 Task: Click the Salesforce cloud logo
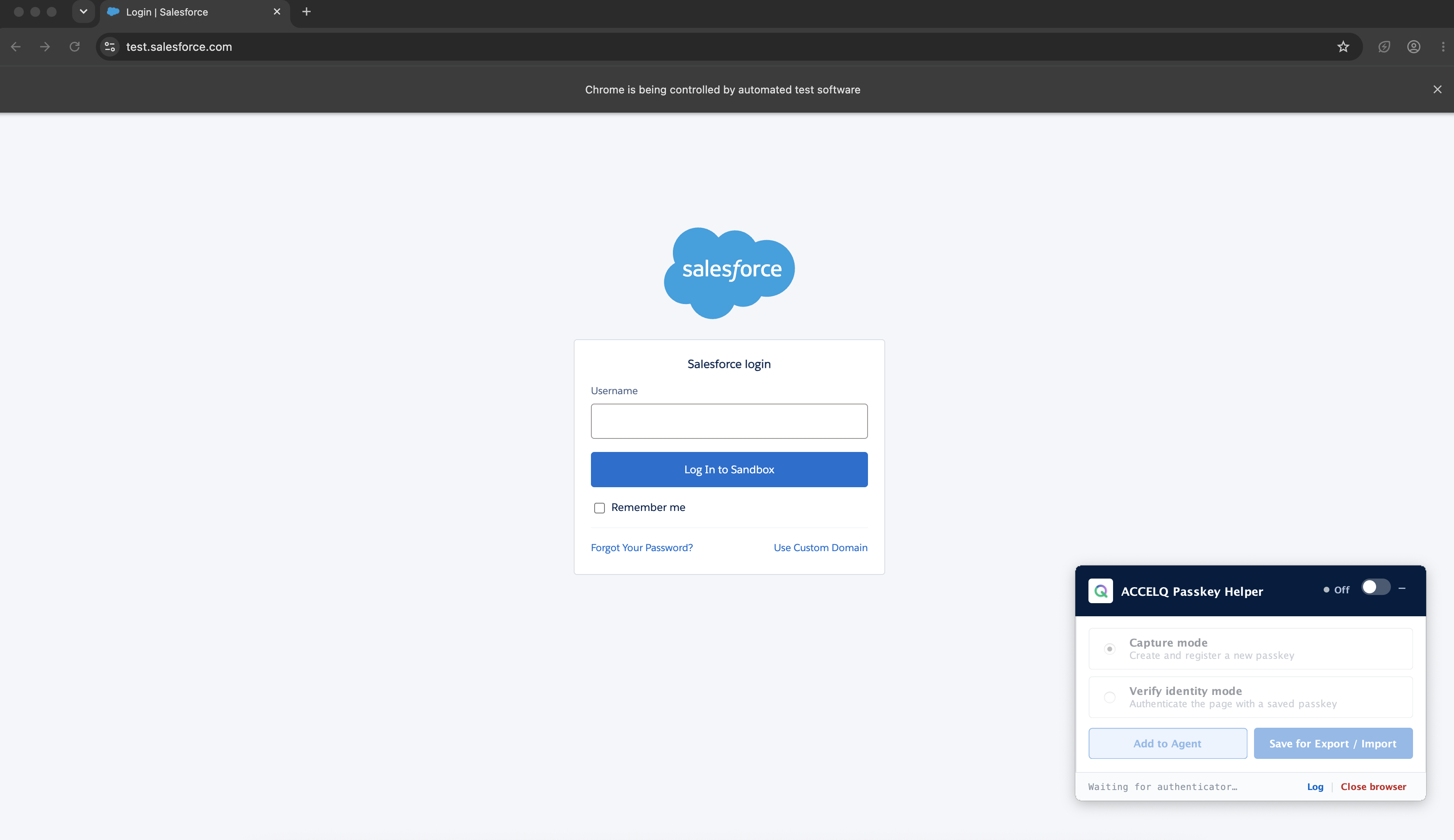coord(729,273)
